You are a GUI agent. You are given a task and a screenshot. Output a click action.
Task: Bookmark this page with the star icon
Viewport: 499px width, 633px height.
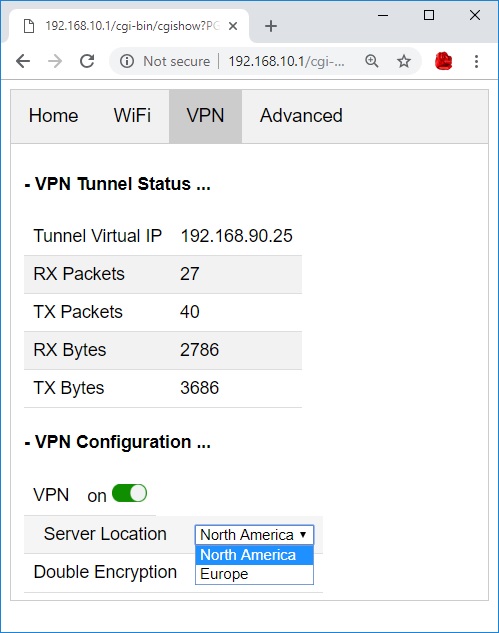coord(404,61)
